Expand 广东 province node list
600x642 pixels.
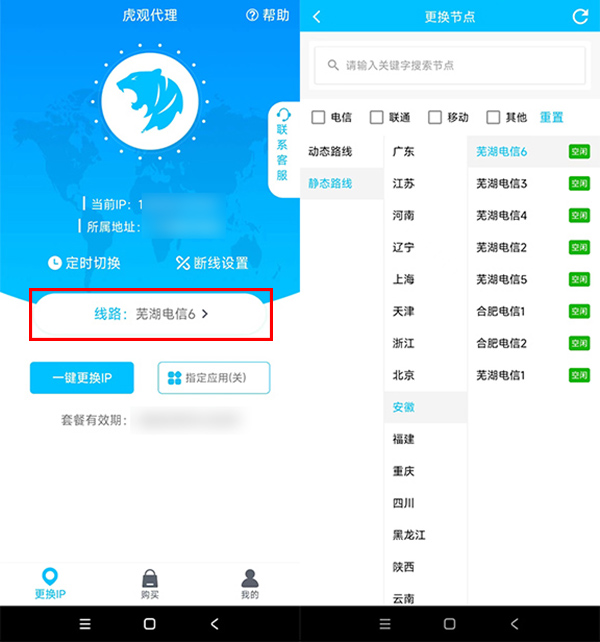(404, 152)
